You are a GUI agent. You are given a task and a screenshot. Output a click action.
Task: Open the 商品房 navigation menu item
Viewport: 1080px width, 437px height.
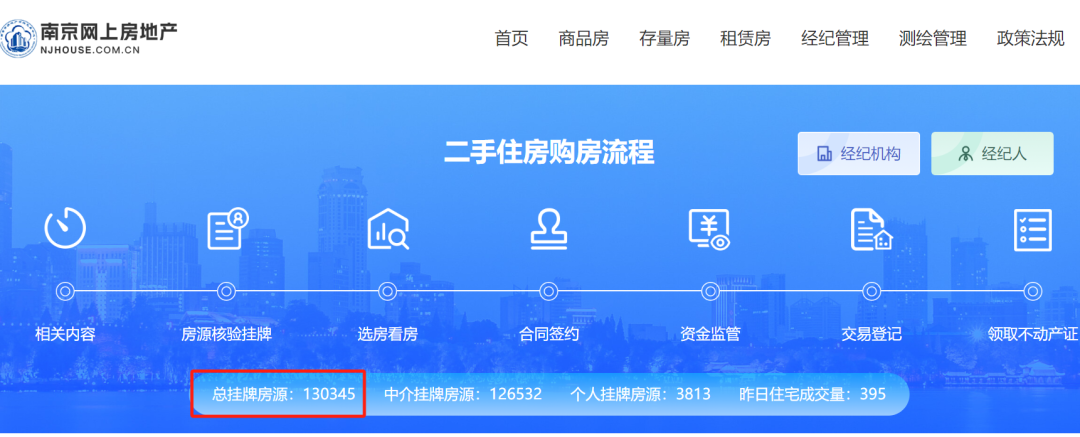point(583,39)
